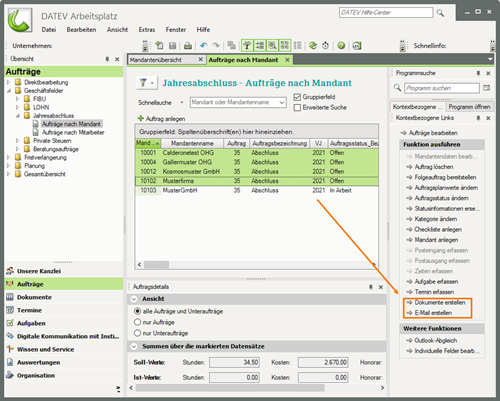Click the green plus Auftrag anlegen icon
This screenshot has height=401, width=500.
[x=141, y=118]
